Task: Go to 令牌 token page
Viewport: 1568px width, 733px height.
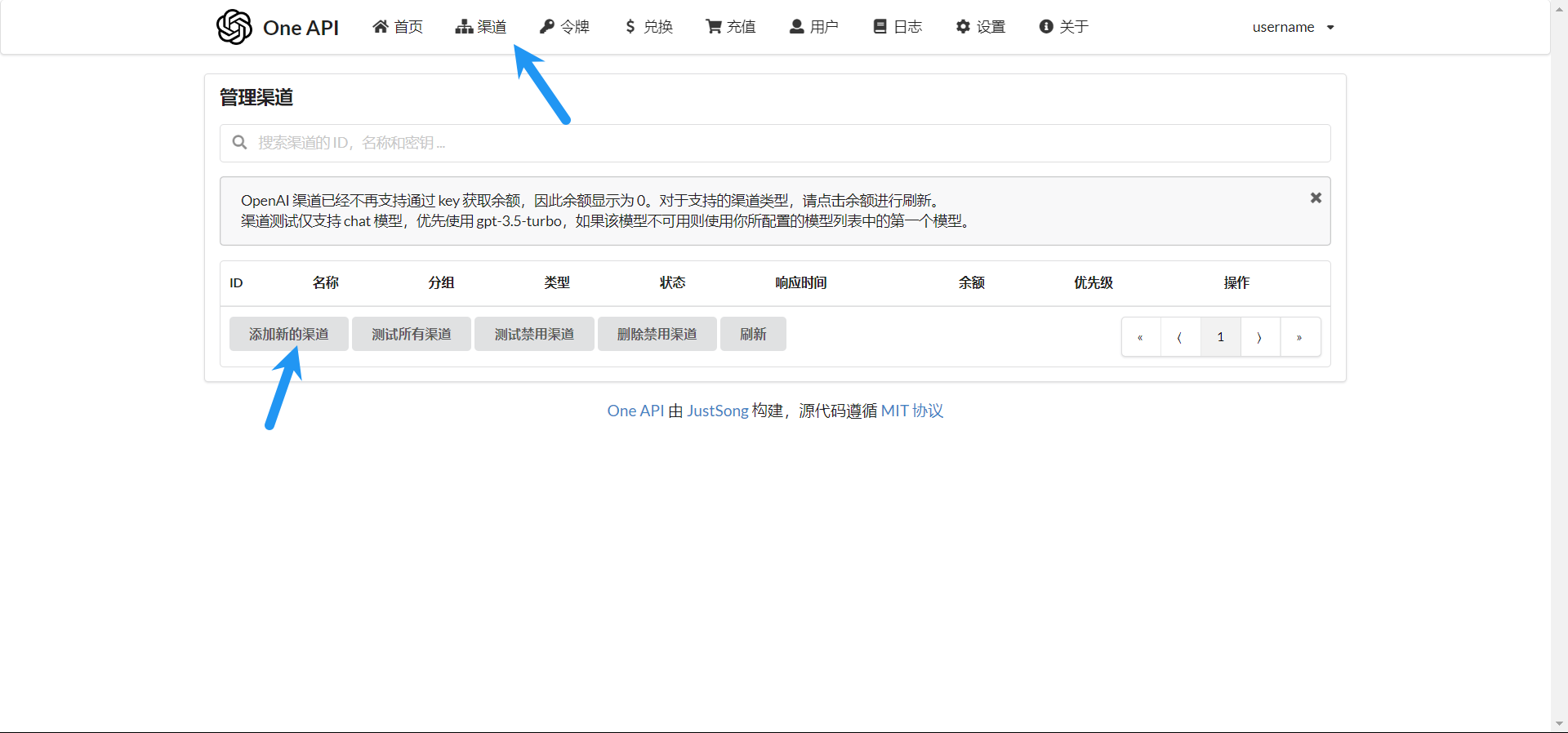Action: click(x=564, y=27)
